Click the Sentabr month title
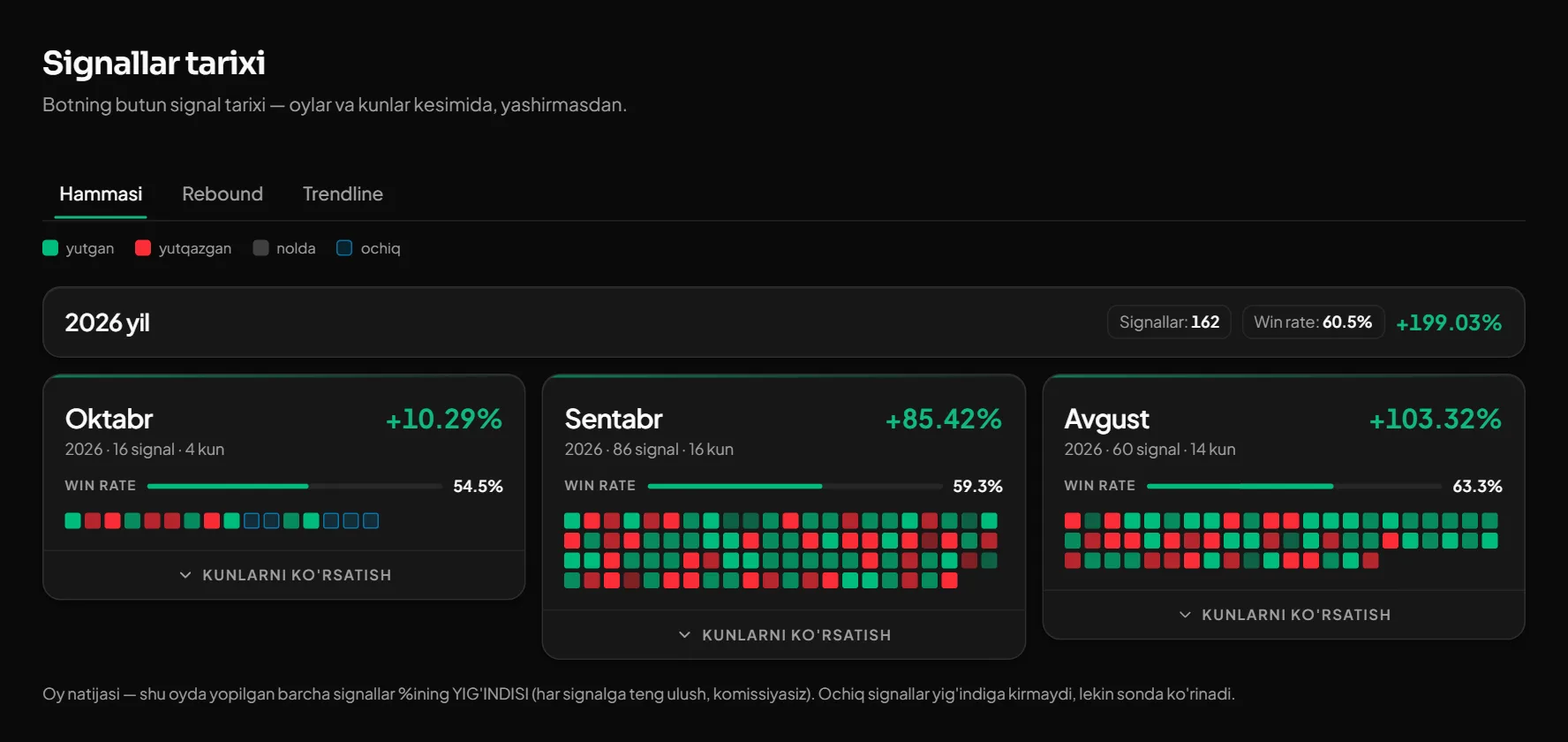 pos(614,419)
